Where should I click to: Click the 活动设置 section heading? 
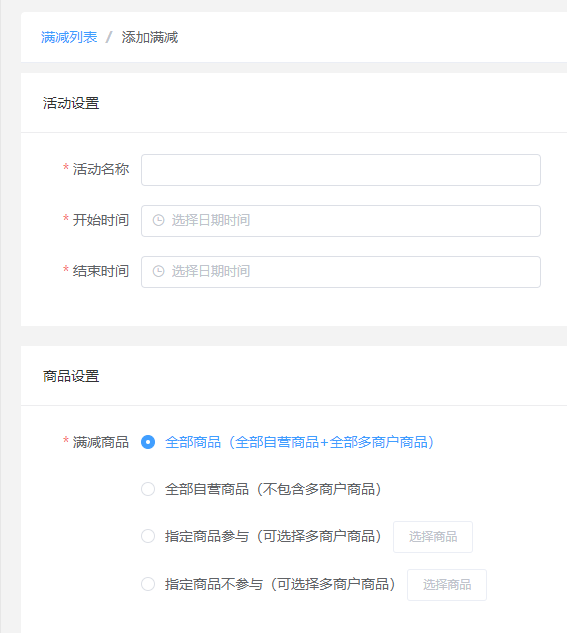(71, 103)
